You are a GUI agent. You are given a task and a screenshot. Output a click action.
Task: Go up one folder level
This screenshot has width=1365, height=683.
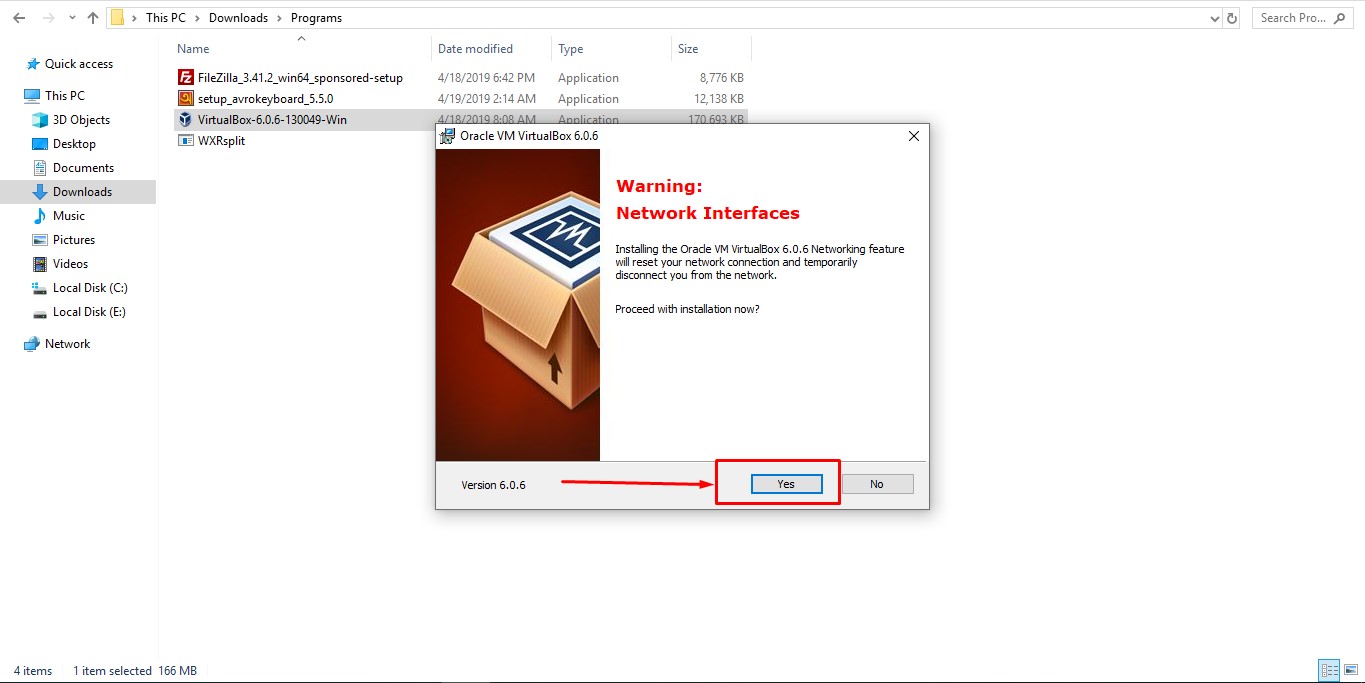coord(93,18)
